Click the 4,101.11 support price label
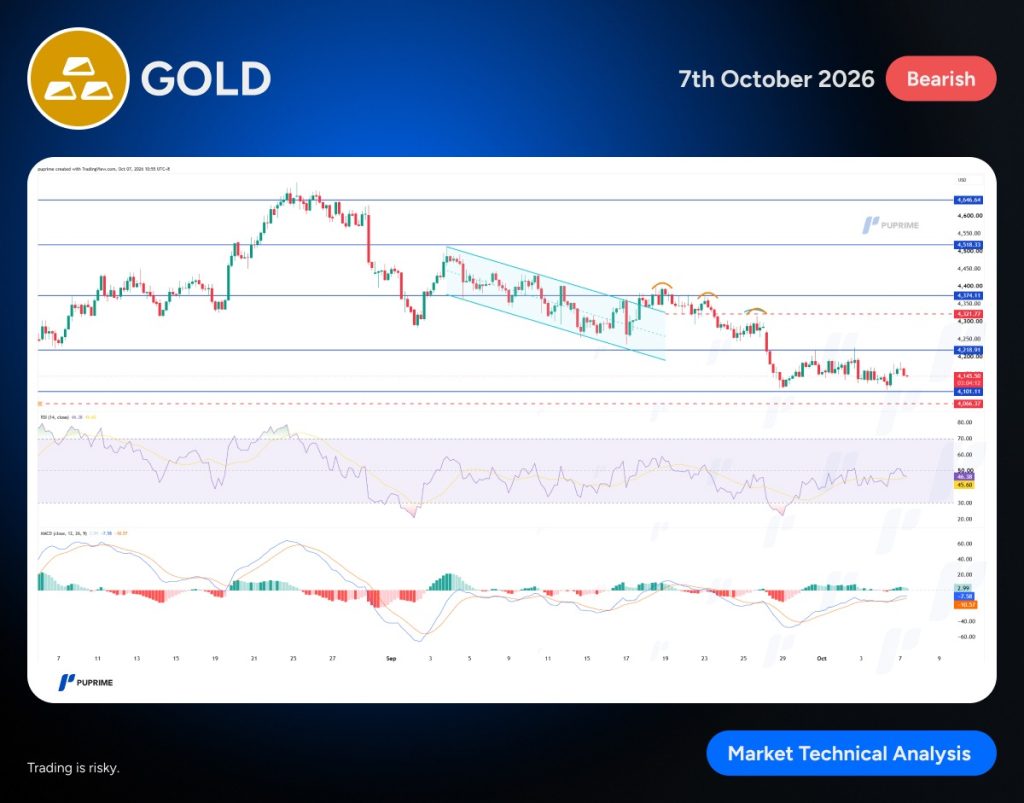The image size is (1024, 803). [x=968, y=392]
